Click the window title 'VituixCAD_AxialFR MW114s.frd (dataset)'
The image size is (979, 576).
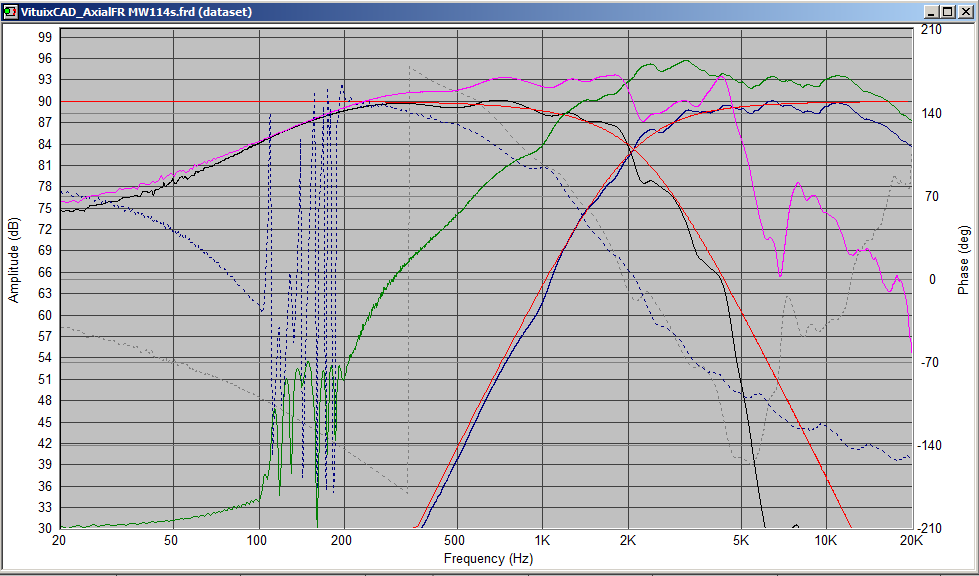[136, 12]
